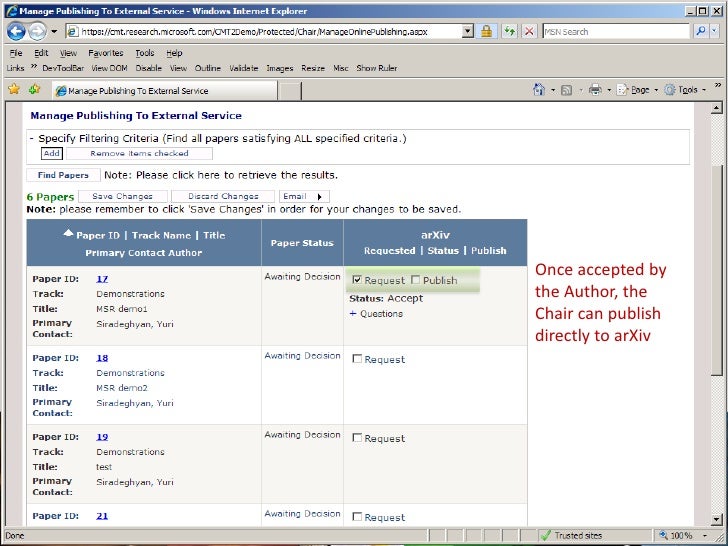Open the address bar history dropdown
The image size is (728, 546).
[x=468, y=32]
